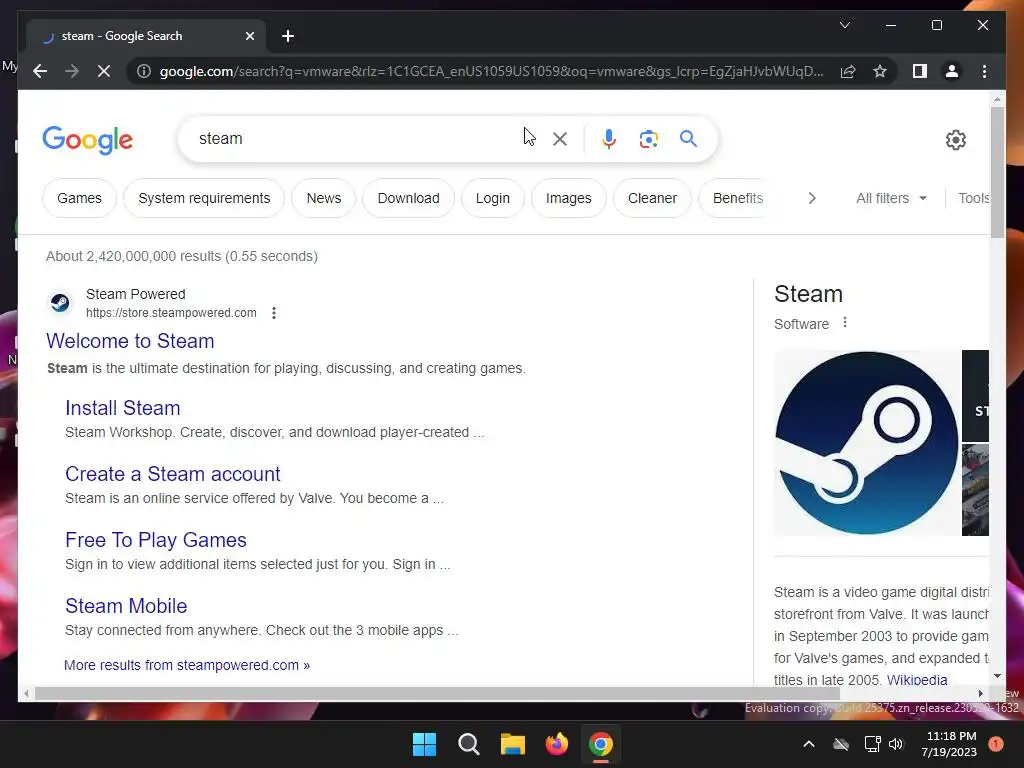
Task: Select the Cleaner filter chip
Action: click(x=652, y=198)
